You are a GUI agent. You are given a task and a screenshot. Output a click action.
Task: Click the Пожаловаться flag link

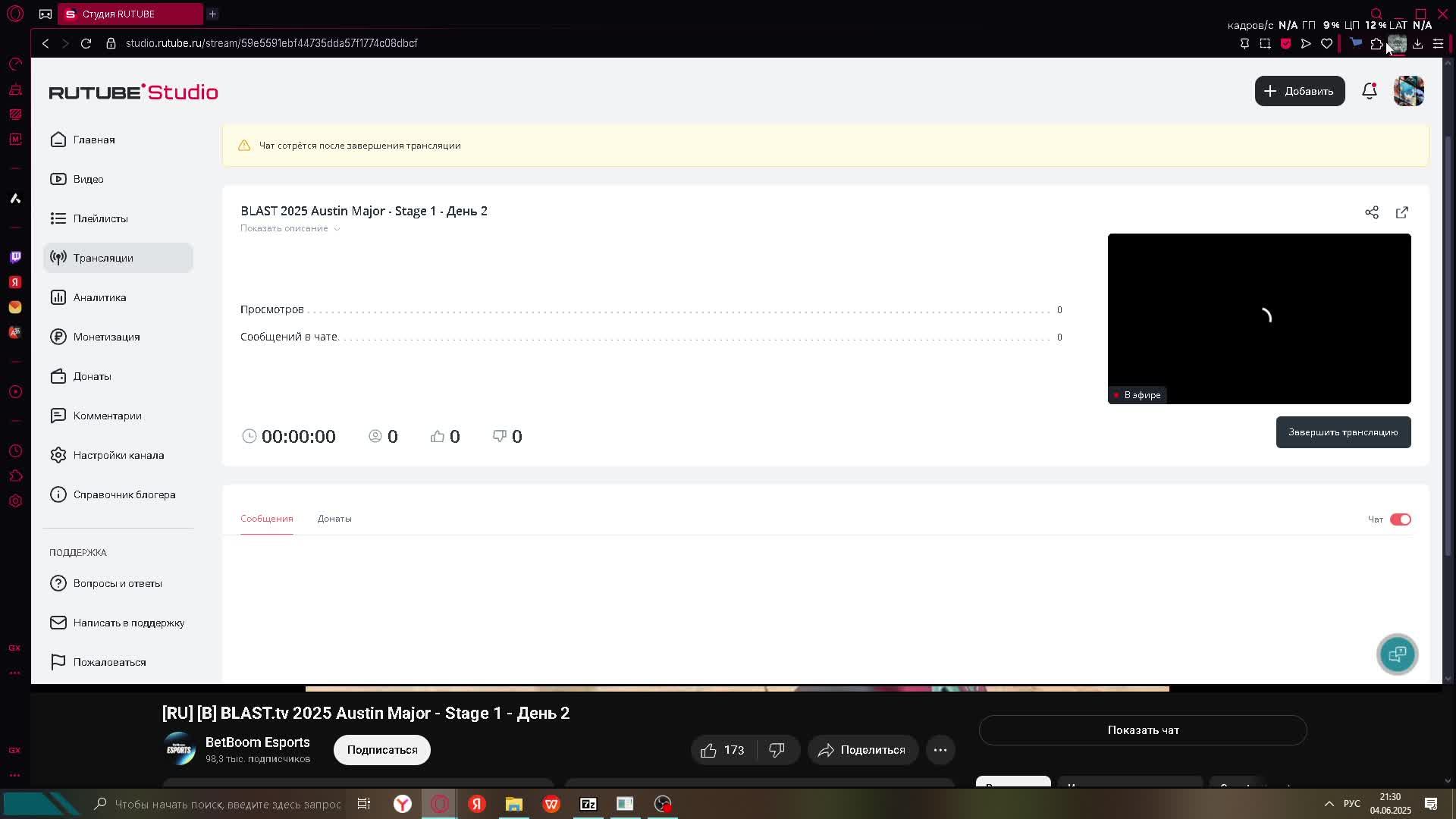point(98,662)
